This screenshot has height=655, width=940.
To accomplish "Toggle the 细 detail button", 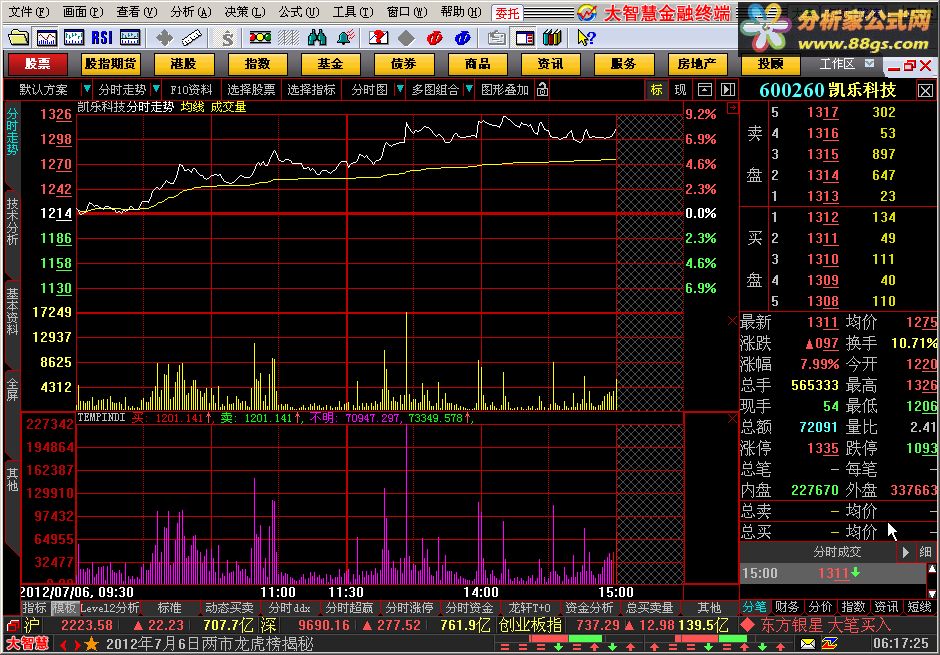I will [x=926, y=551].
